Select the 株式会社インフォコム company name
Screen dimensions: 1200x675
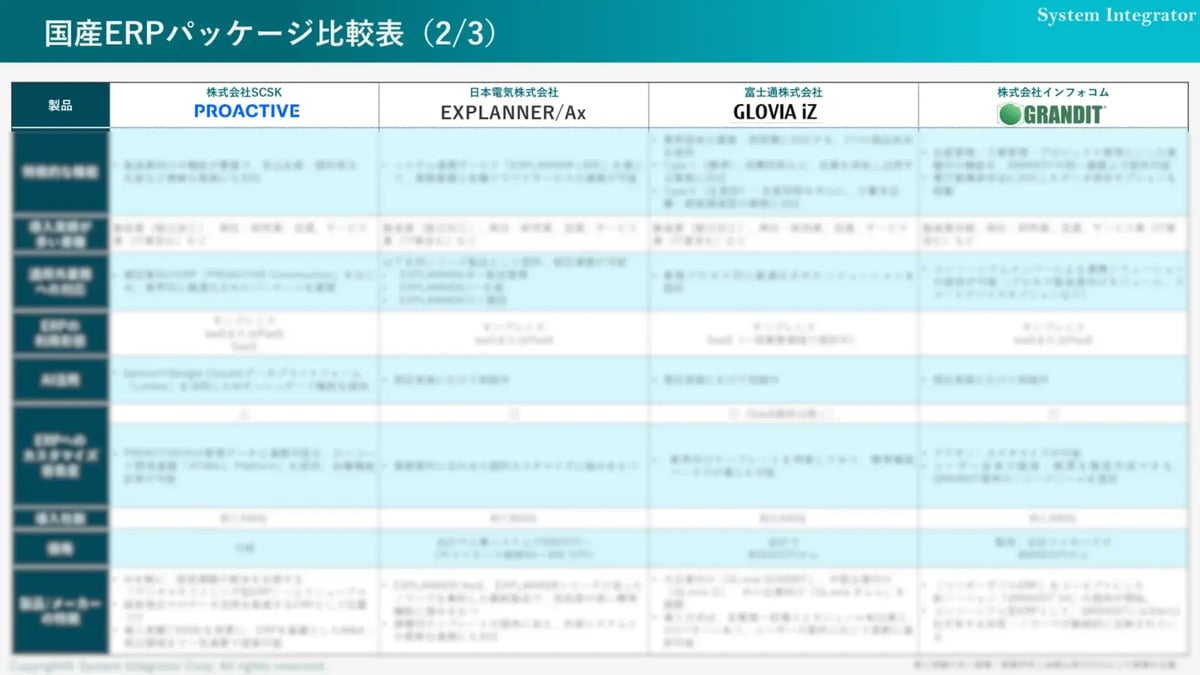click(x=1052, y=92)
